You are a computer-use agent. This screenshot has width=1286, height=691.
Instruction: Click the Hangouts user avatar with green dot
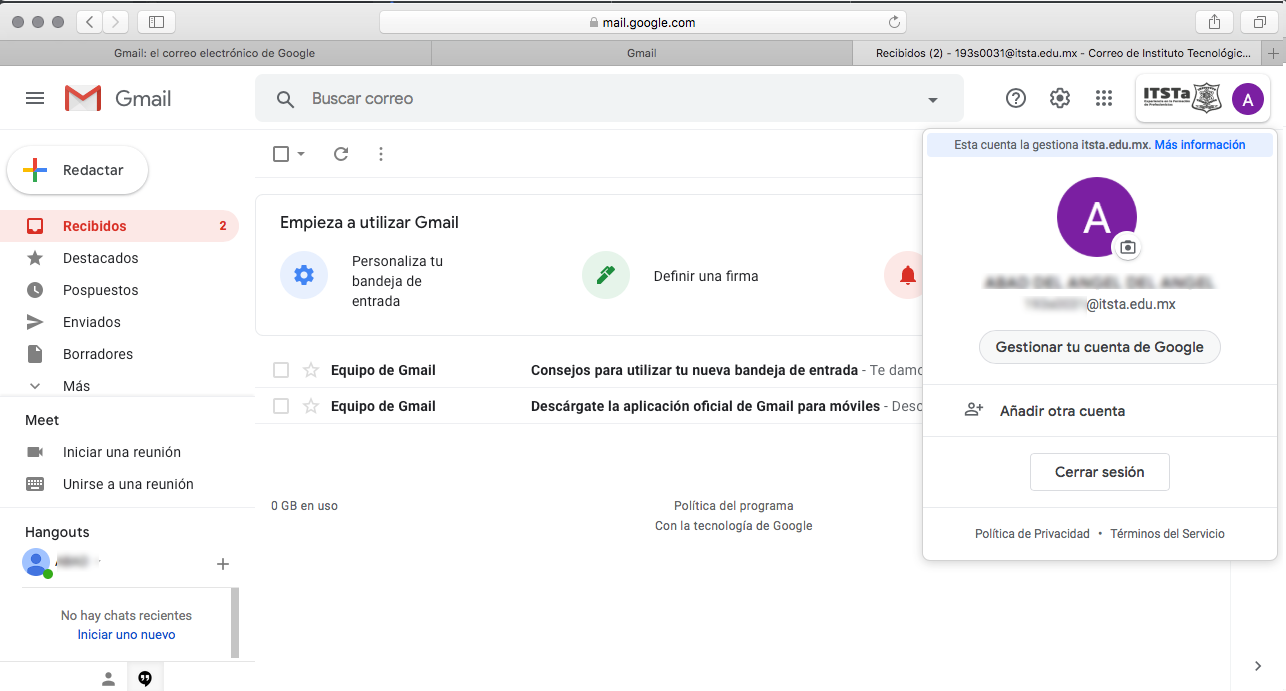[x=37, y=563]
